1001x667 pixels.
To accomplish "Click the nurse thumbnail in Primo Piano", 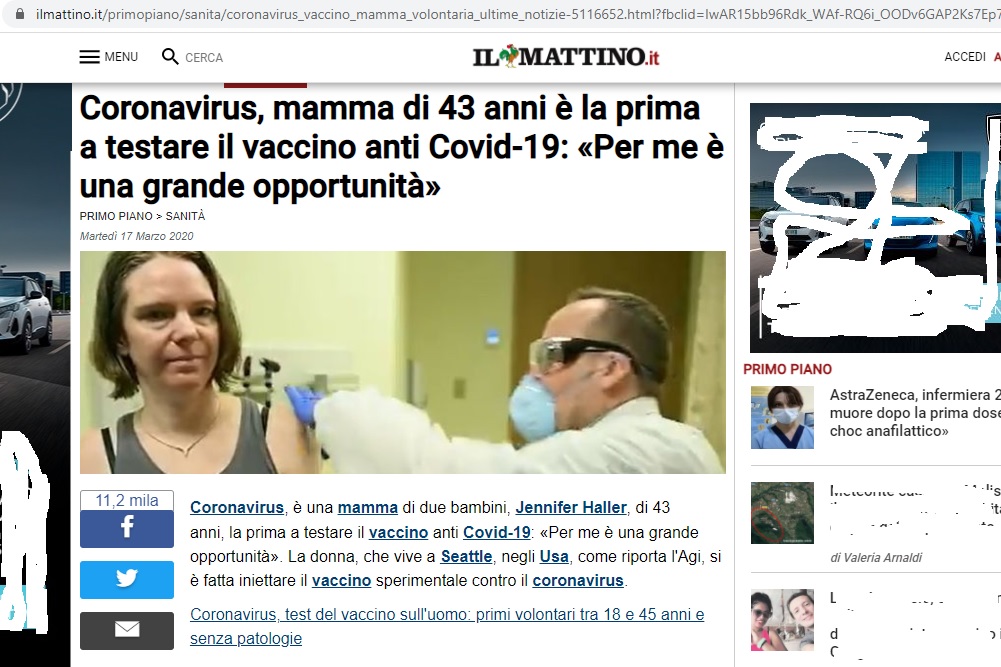I will pyautogui.click(x=782, y=417).
